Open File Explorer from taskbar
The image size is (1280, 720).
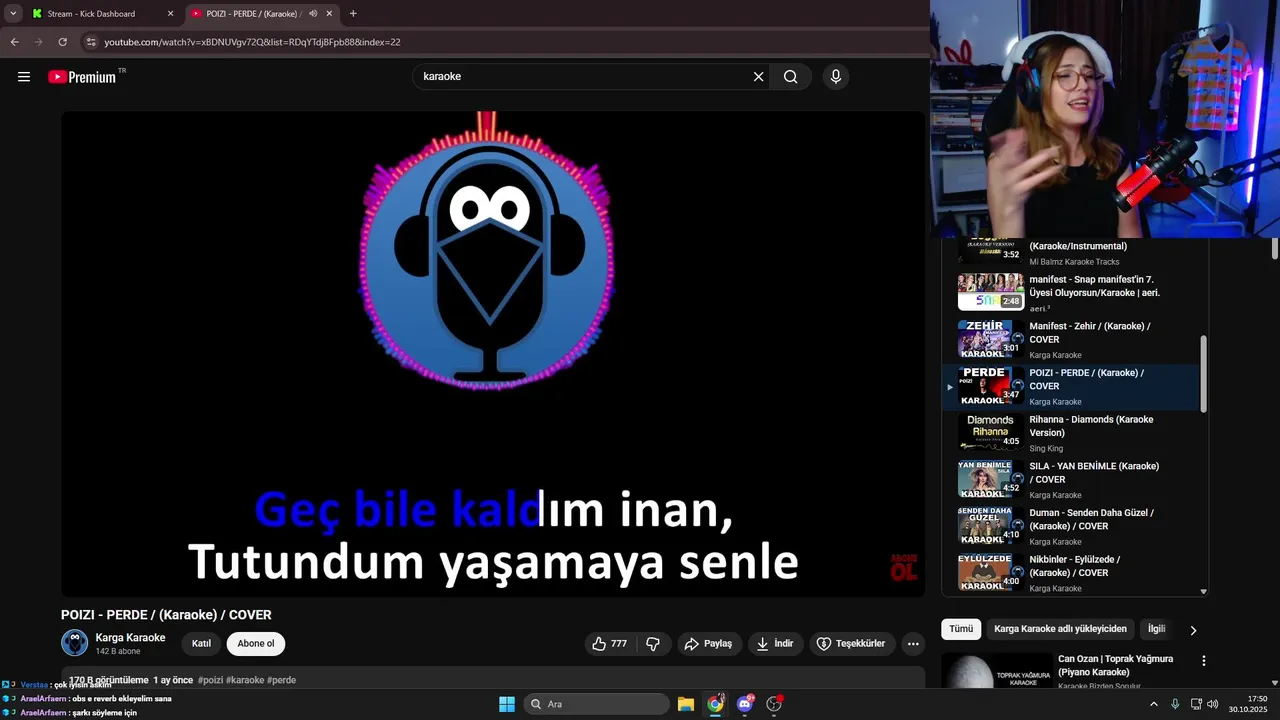686,704
